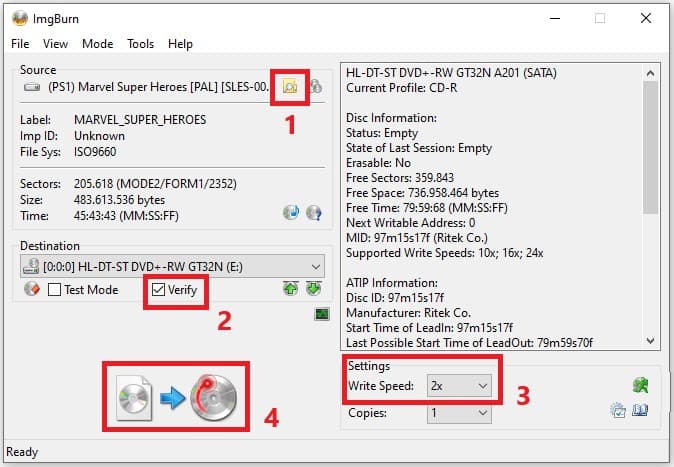Click the small log window monitor icon

(x=321, y=314)
